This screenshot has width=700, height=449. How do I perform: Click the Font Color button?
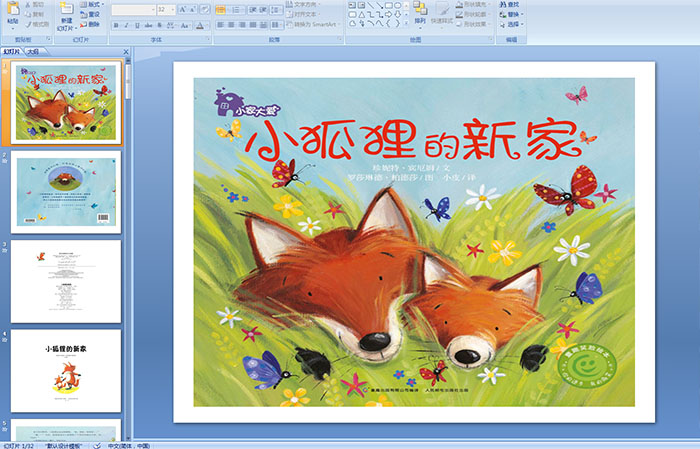coord(200,25)
